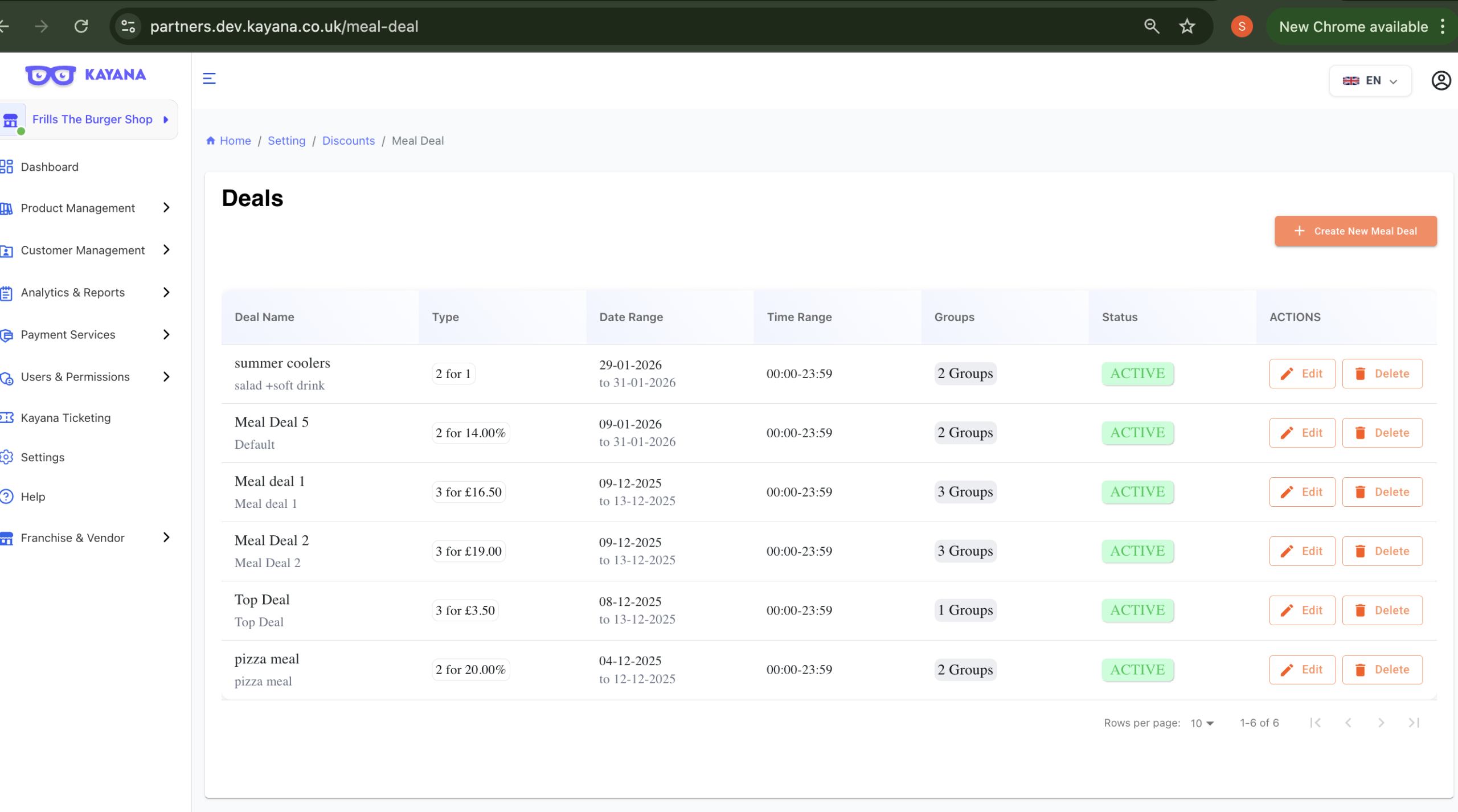Image resolution: width=1458 pixels, height=812 pixels.
Task: Open the EN language dropdown
Action: click(1370, 80)
